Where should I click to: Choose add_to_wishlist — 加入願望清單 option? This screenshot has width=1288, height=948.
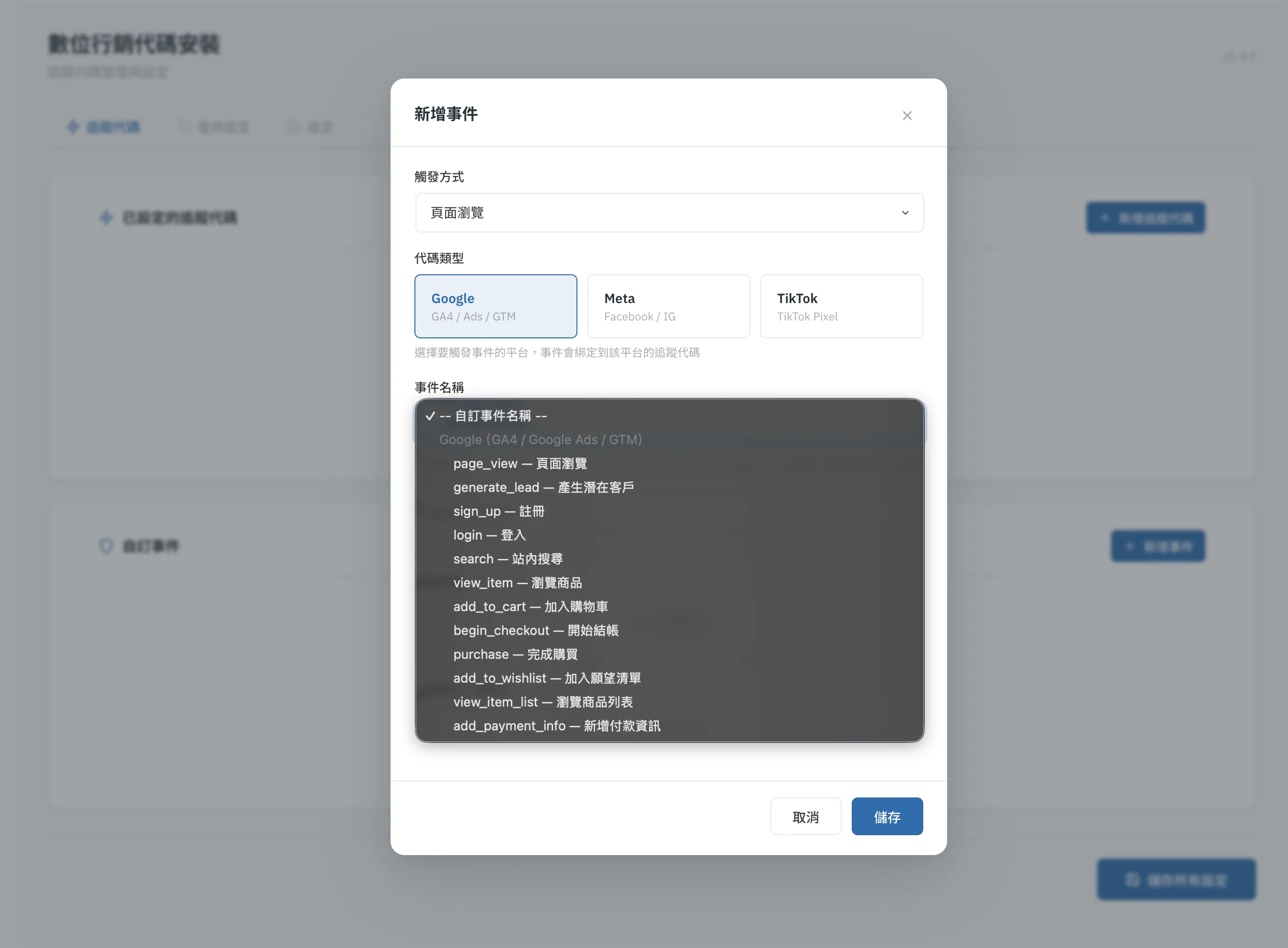(x=547, y=678)
